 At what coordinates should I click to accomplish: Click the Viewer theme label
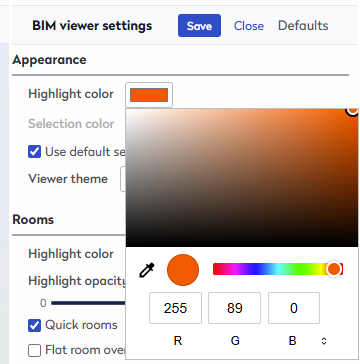68,179
